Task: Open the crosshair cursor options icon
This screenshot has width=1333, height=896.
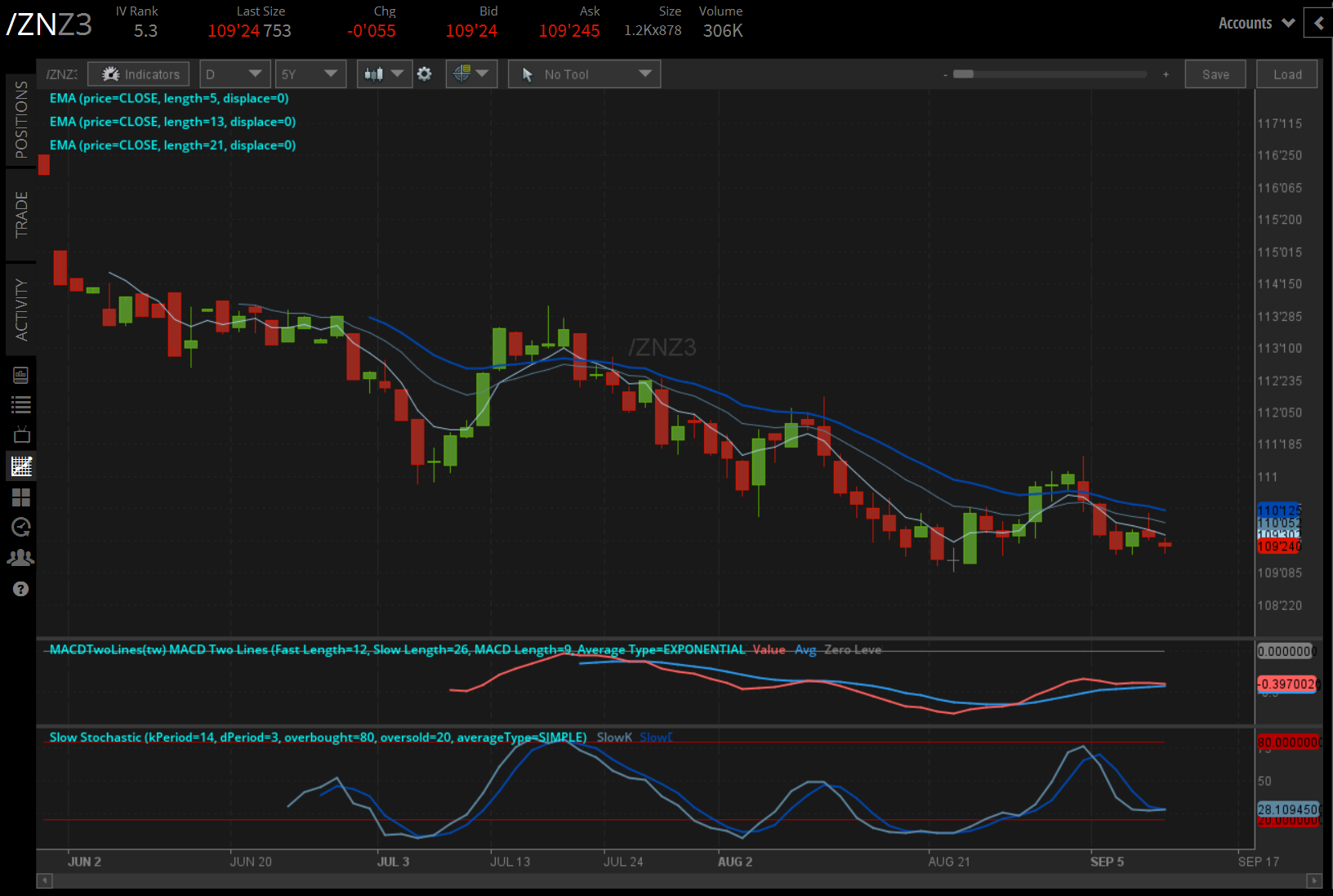Action: coord(470,74)
